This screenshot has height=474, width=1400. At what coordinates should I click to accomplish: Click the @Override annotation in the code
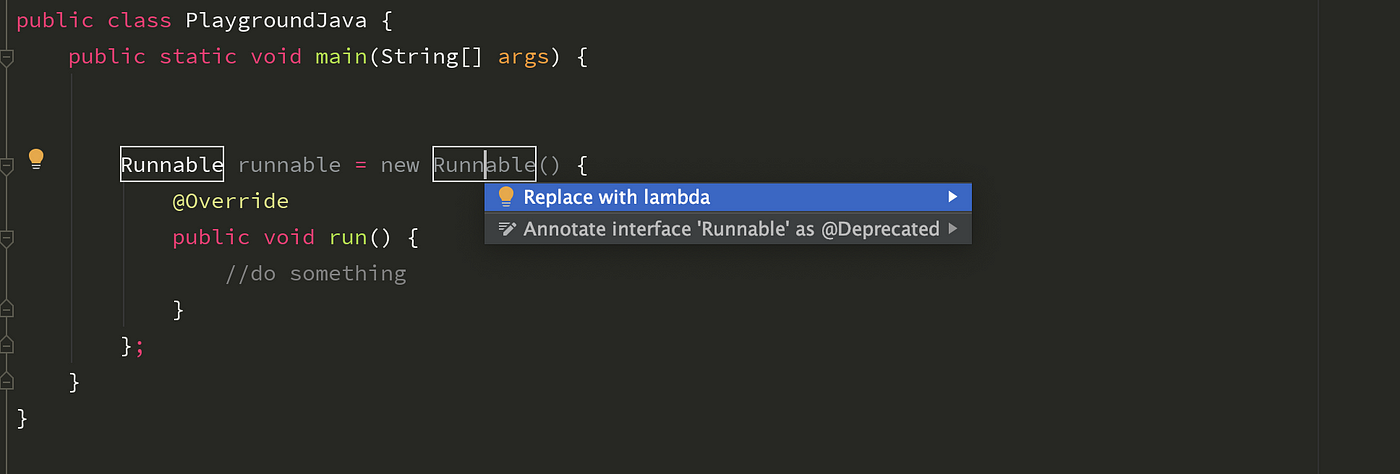pyautogui.click(x=230, y=201)
